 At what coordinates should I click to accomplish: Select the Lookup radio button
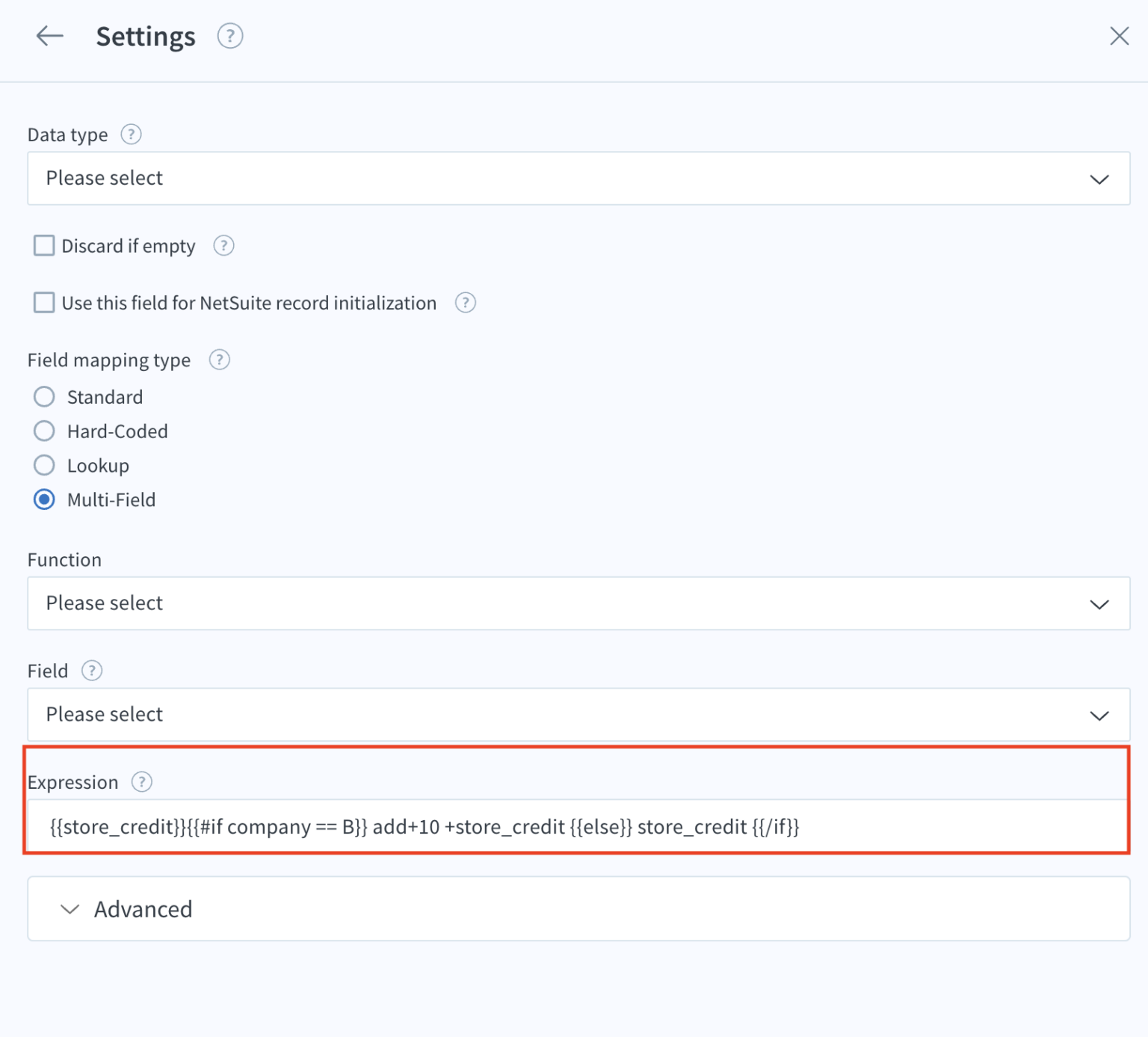point(44,465)
